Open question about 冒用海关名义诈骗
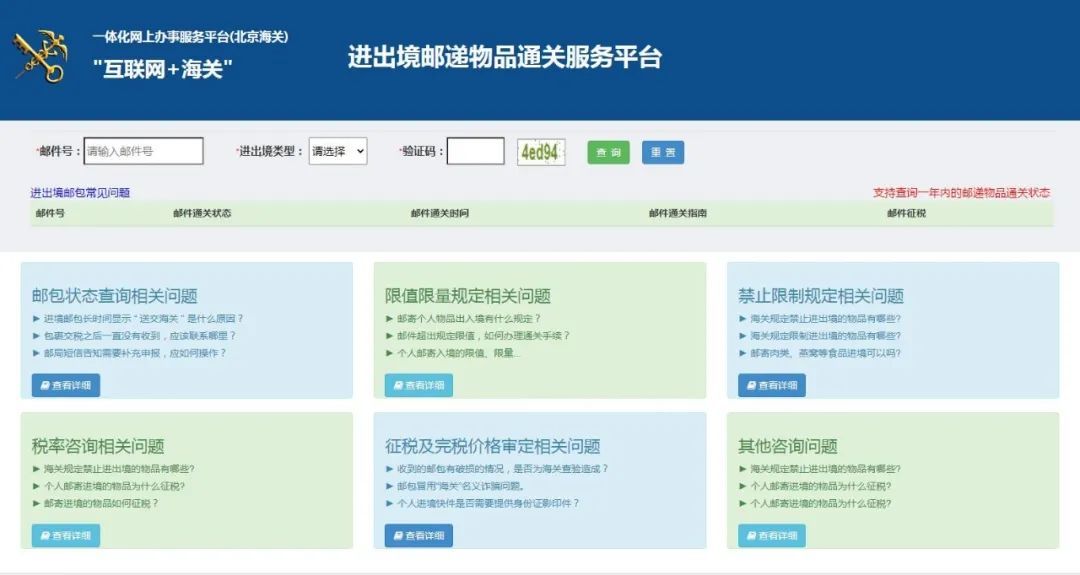Image resolution: width=1080 pixels, height=575 pixels. [460, 486]
